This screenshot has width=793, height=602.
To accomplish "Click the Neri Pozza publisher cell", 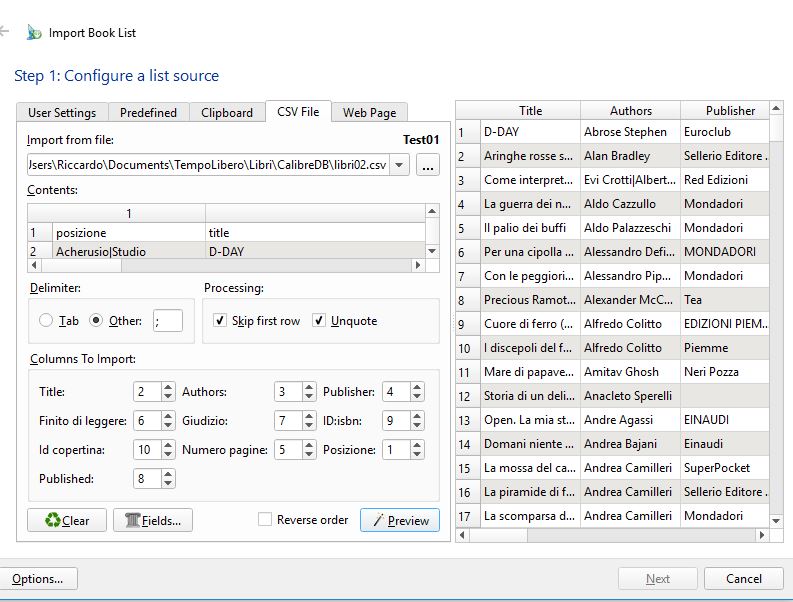I will point(725,372).
